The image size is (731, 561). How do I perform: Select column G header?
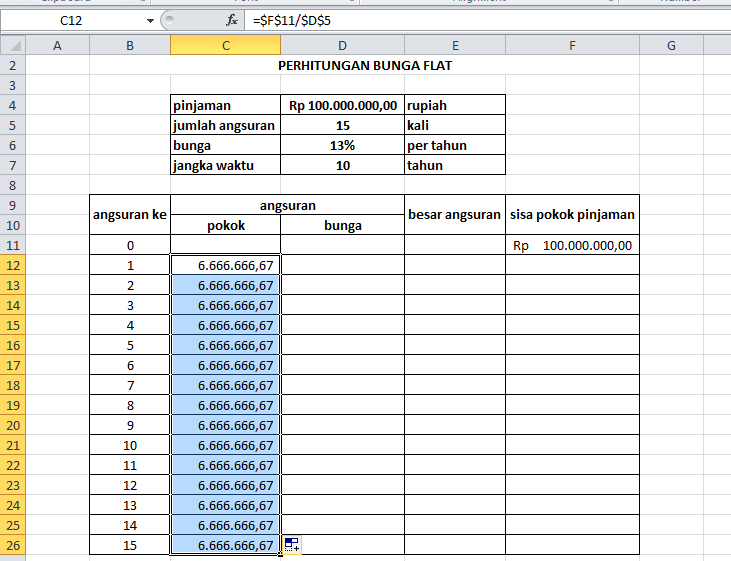671,46
